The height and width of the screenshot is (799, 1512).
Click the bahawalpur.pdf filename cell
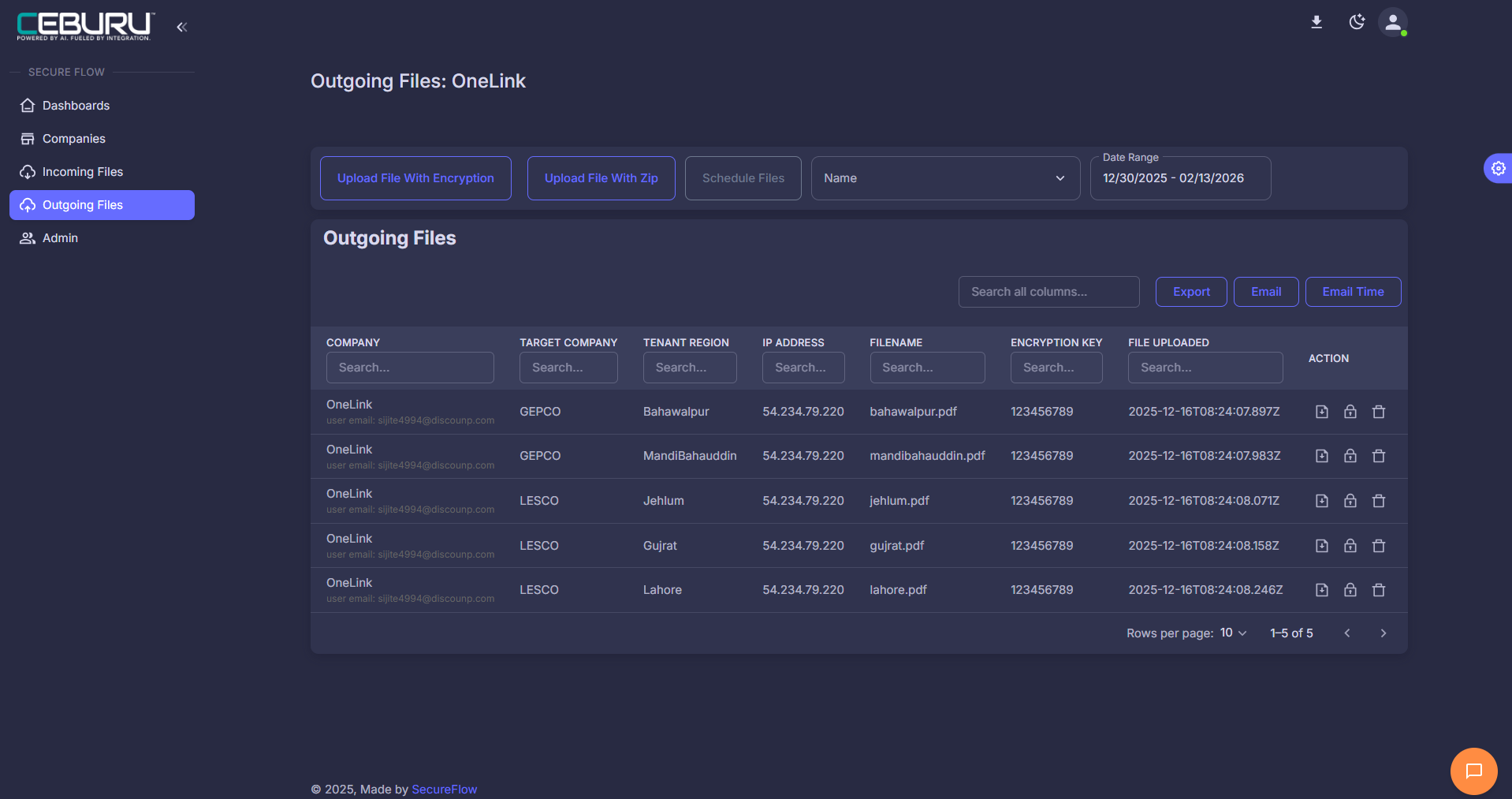click(x=913, y=412)
